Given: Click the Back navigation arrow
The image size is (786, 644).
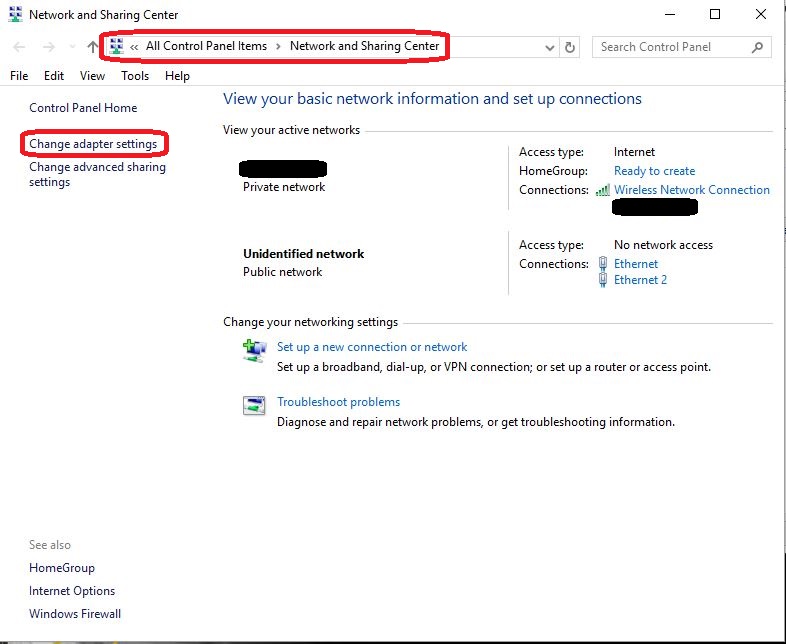Looking at the screenshot, I should click(19, 47).
